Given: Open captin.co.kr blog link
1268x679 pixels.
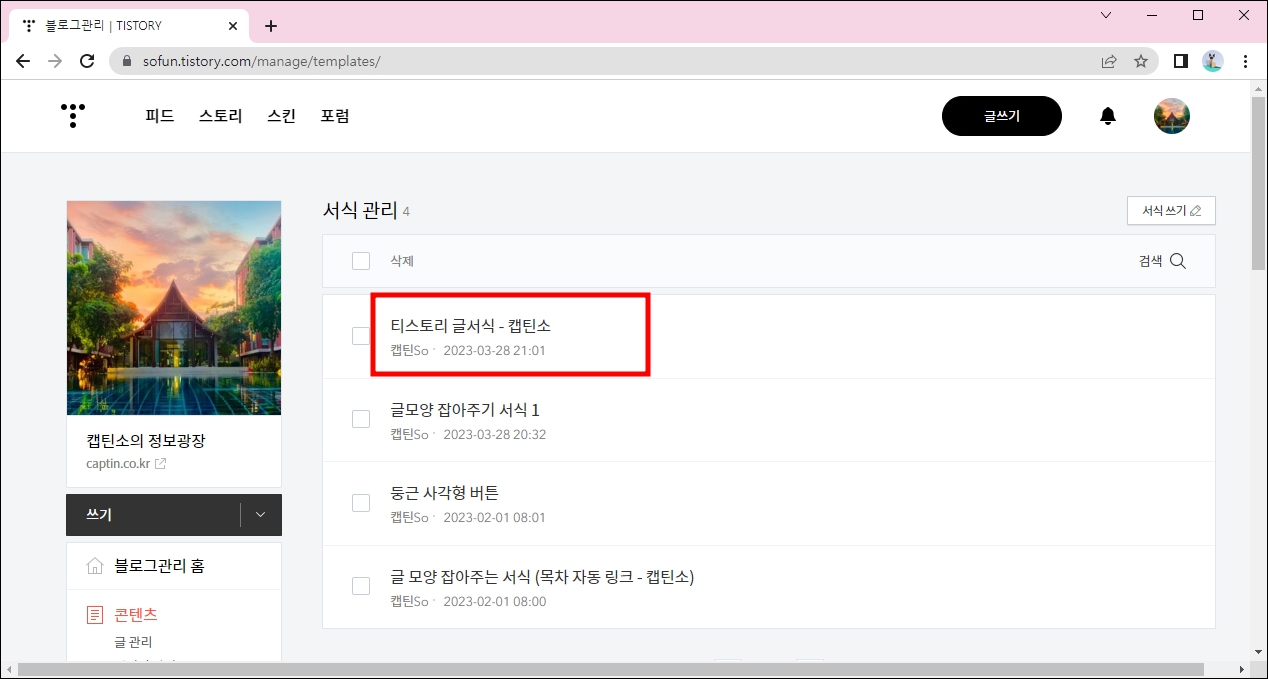Looking at the screenshot, I should [x=126, y=464].
